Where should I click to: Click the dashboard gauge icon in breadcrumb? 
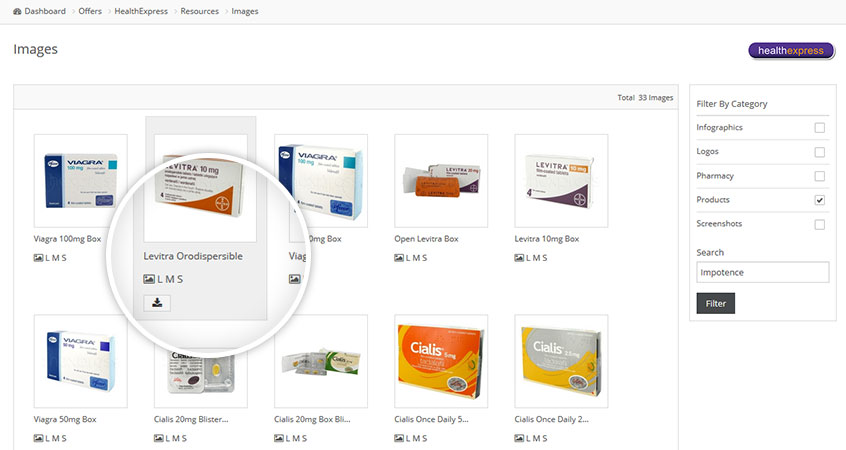point(17,11)
